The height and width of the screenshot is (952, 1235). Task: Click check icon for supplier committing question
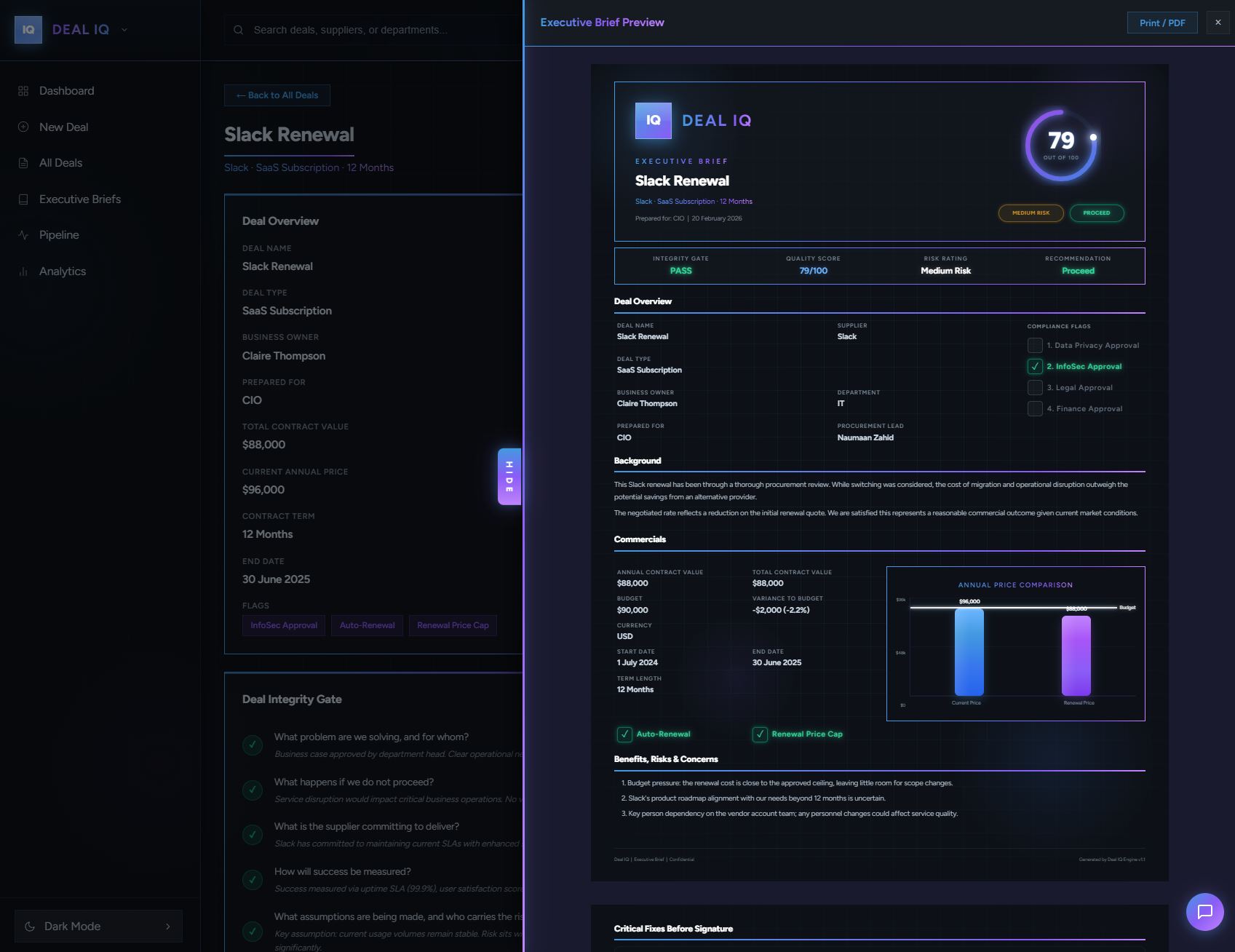(x=253, y=835)
